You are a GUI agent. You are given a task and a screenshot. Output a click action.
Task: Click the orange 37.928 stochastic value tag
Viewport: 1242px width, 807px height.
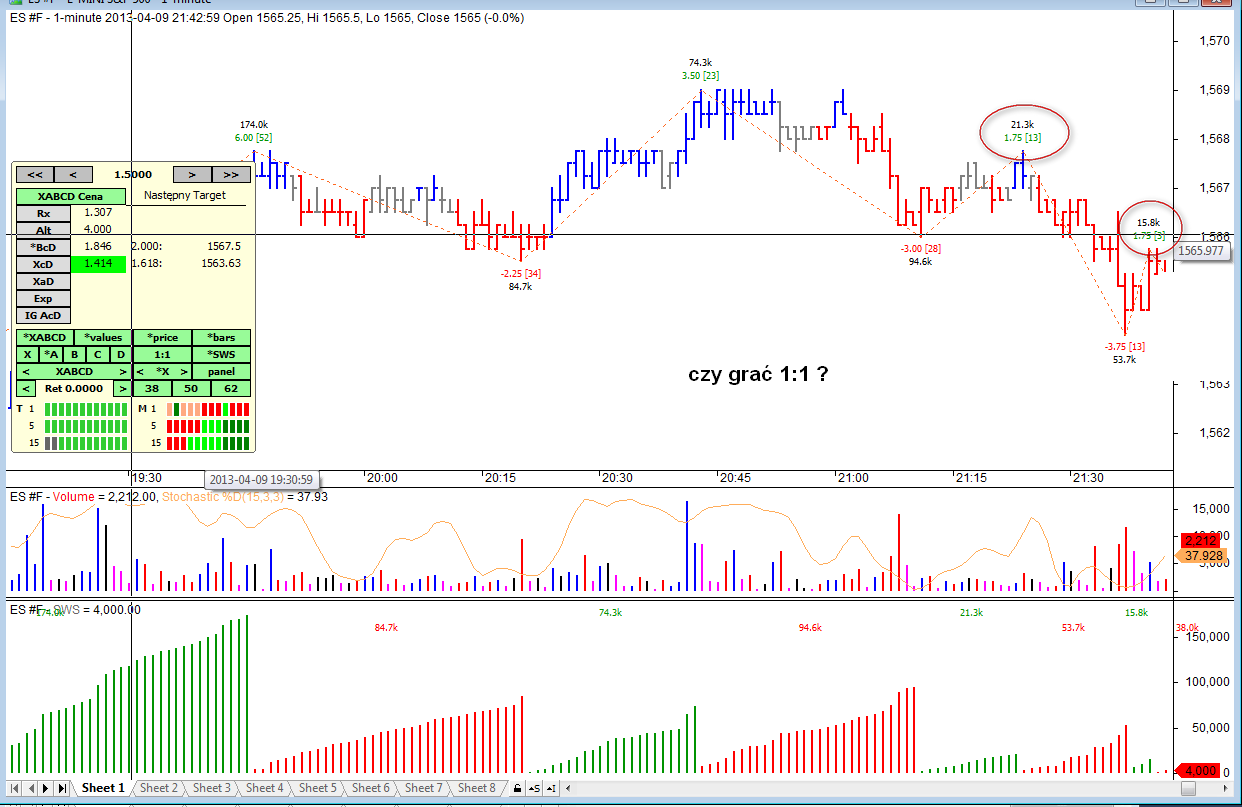(x=1203, y=555)
